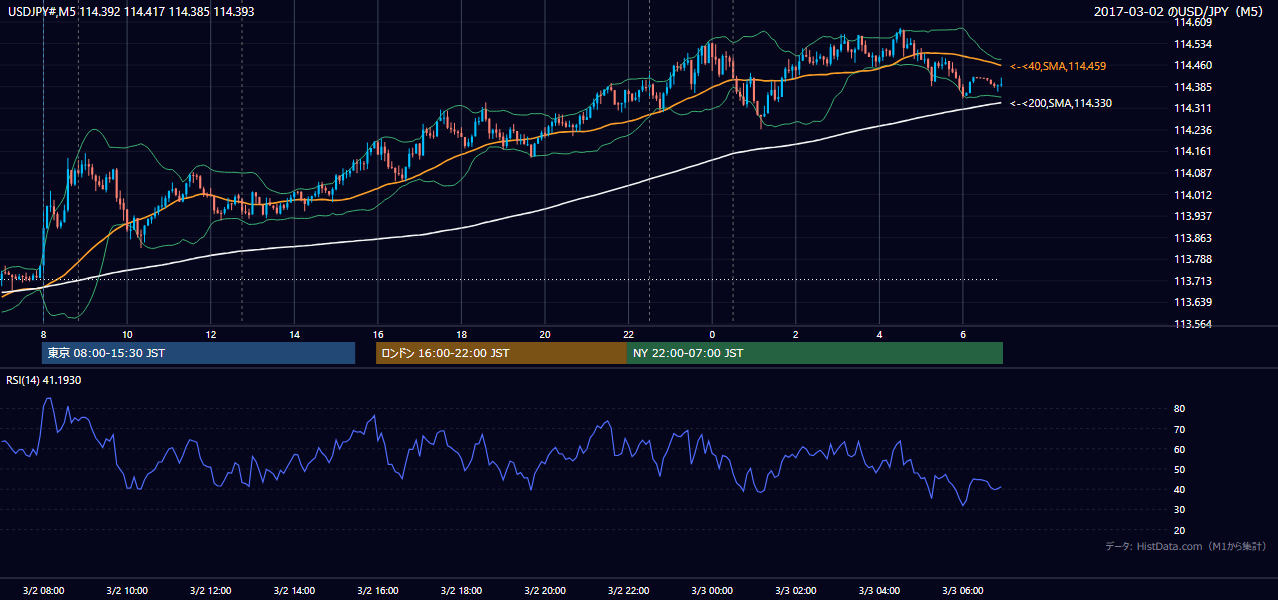Image resolution: width=1278 pixels, height=600 pixels.
Task: Select the RSI axis level 60
Action: (x=1180, y=449)
